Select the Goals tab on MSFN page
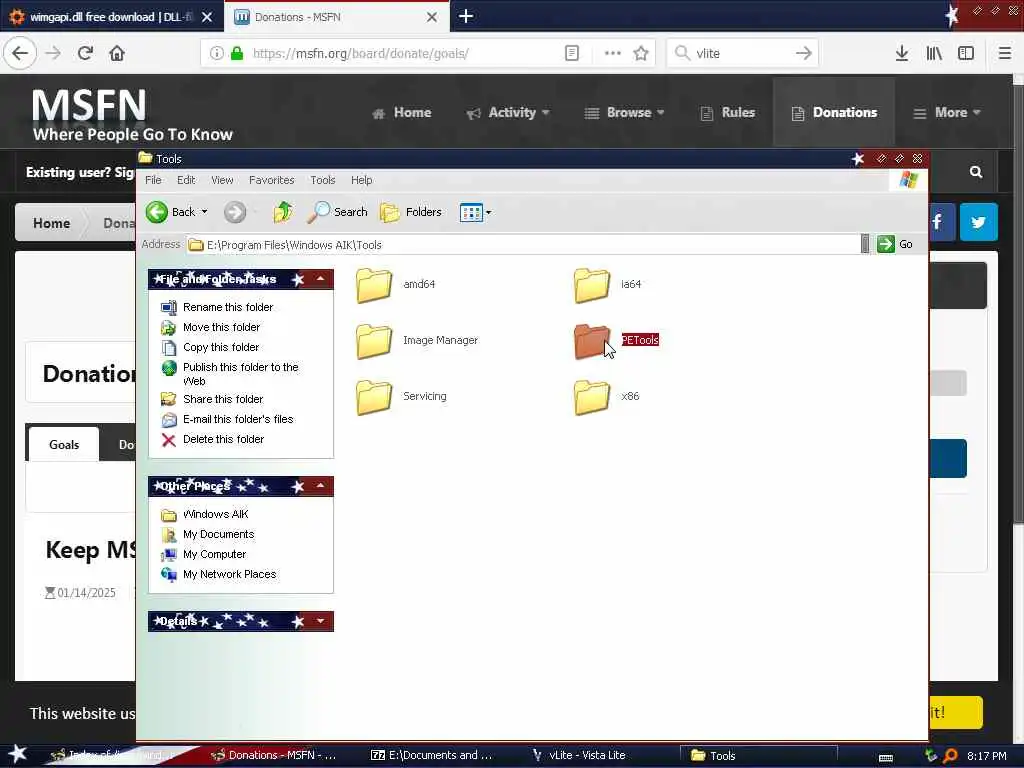This screenshot has height=768, width=1024. pyautogui.click(x=63, y=444)
